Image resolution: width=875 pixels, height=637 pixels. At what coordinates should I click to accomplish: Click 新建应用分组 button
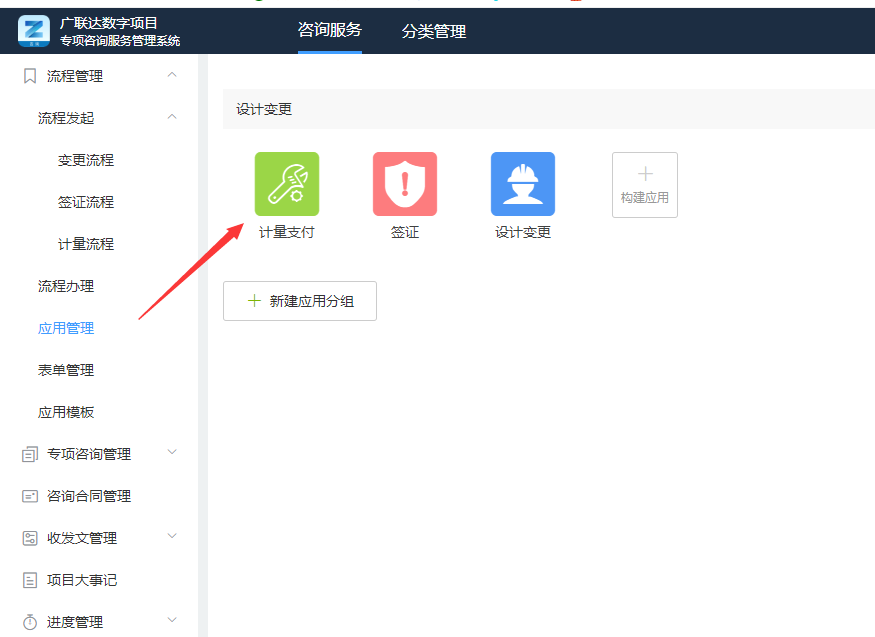pyautogui.click(x=300, y=301)
